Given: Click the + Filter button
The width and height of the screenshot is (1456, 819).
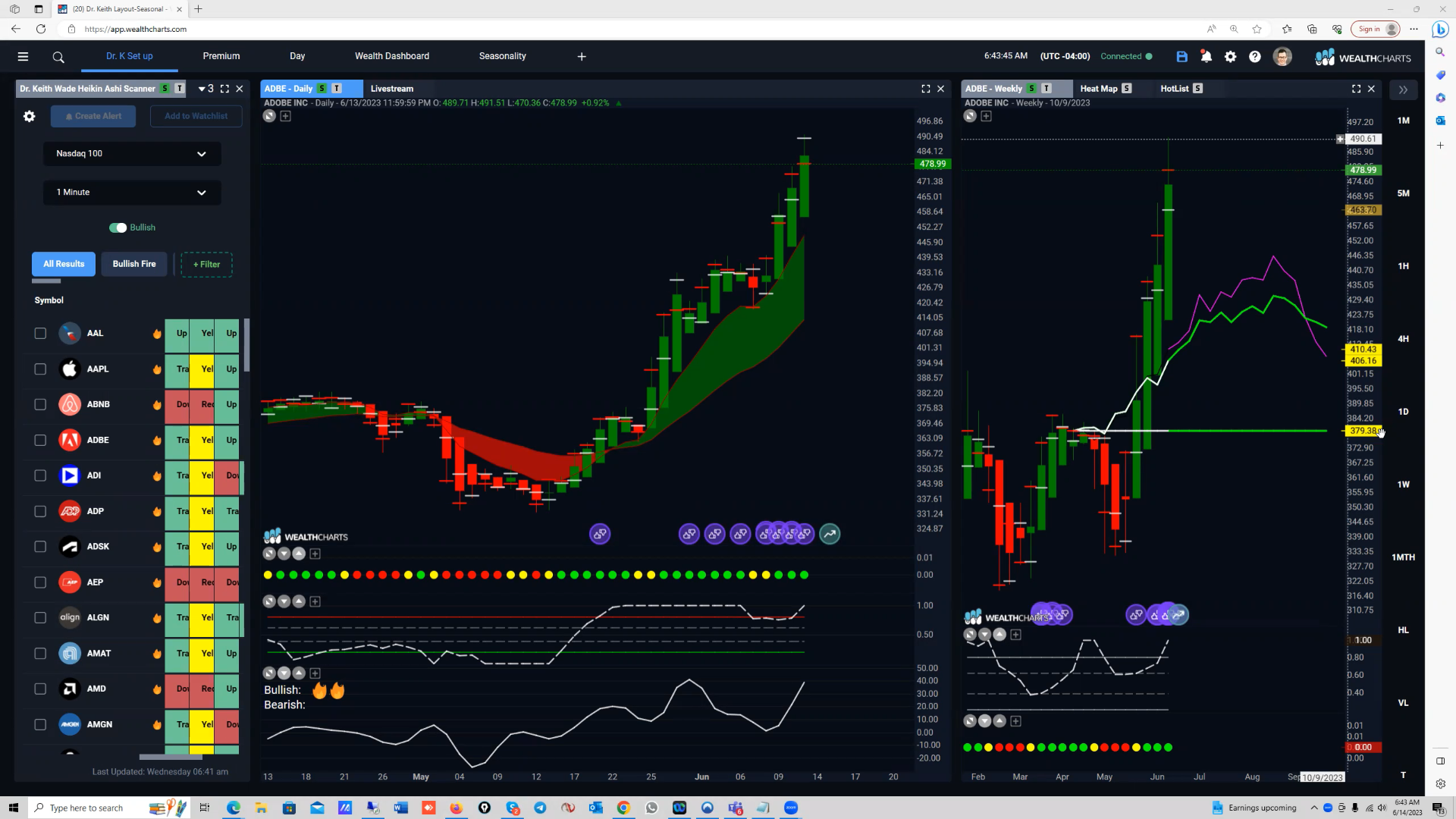Looking at the screenshot, I should pos(206,265).
